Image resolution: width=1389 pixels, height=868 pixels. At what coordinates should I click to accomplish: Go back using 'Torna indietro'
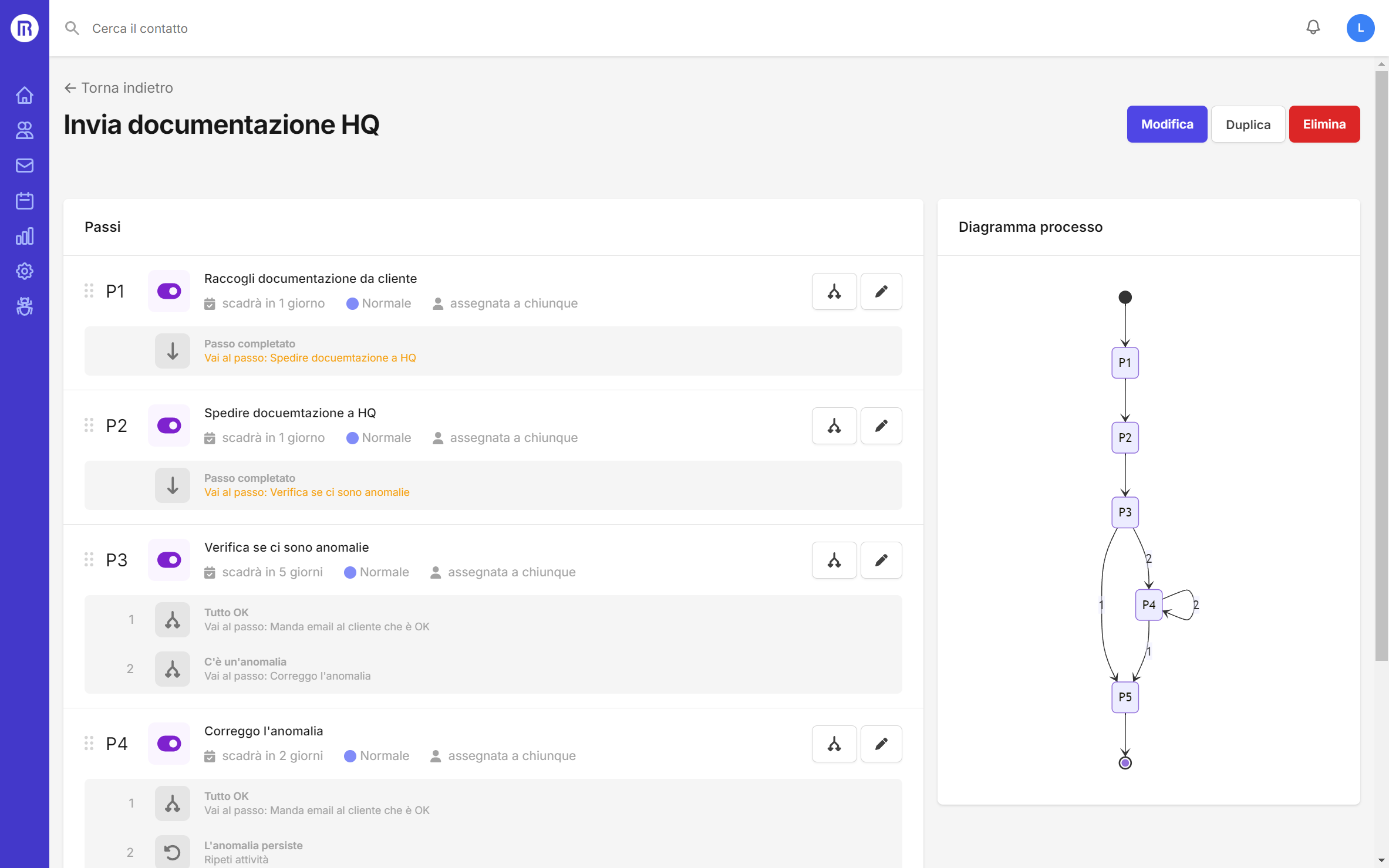118,87
